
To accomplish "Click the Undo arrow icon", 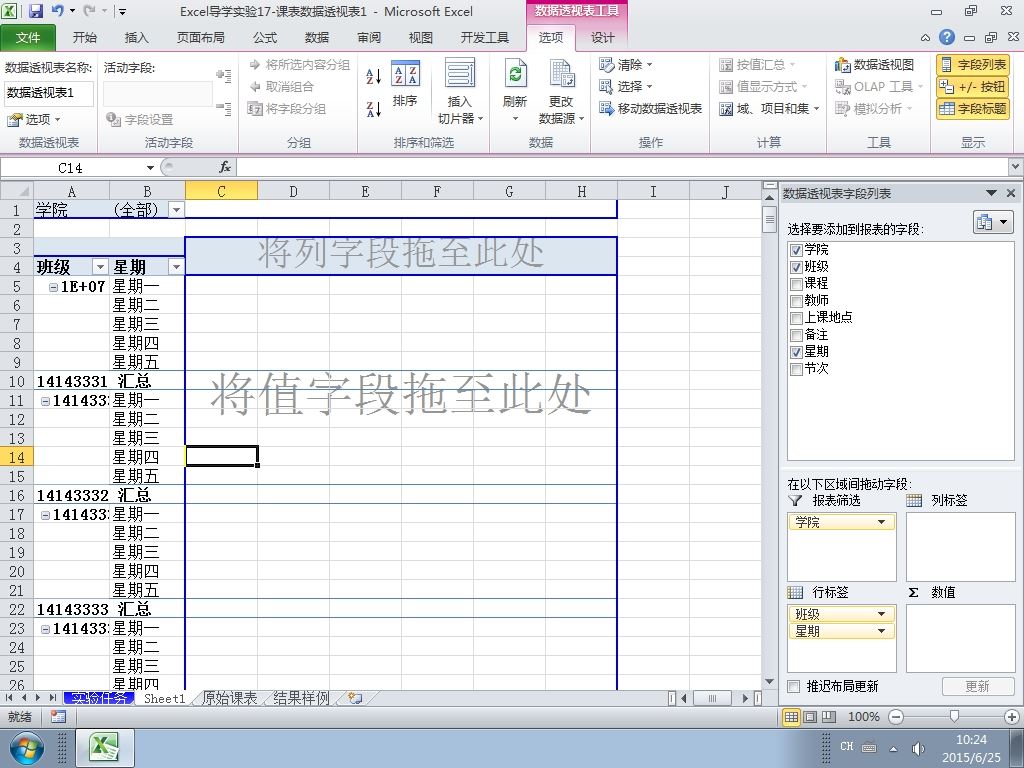I will (57, 10).
